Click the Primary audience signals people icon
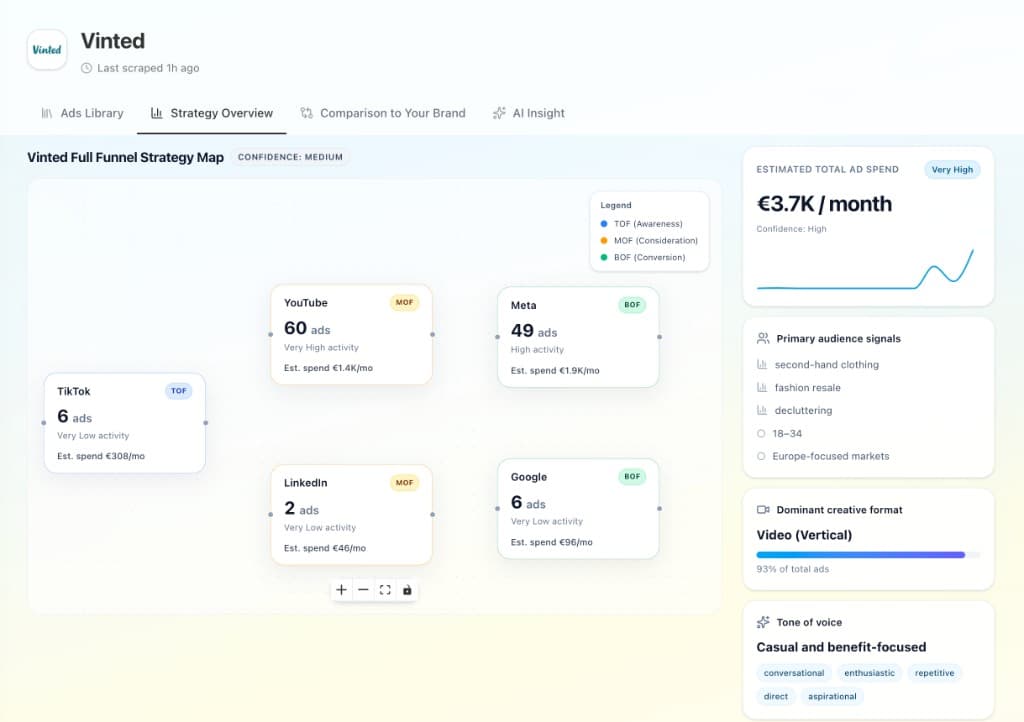The image size is (1024, 722). point(763,338)
